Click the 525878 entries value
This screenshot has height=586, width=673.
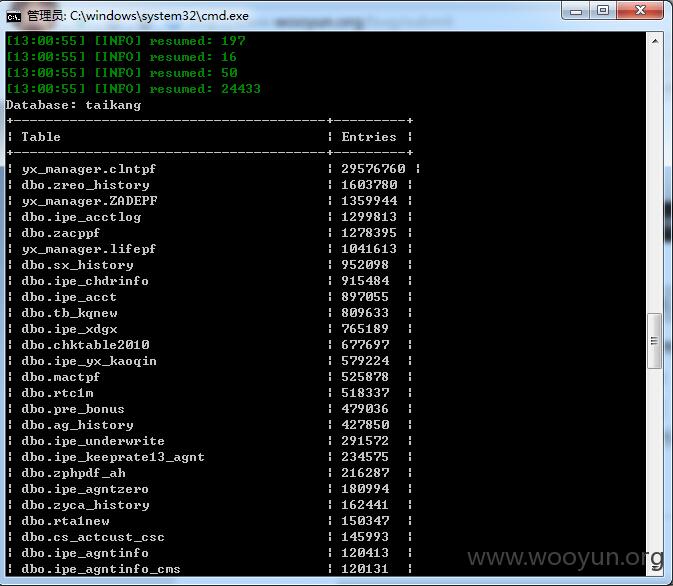(365, 377)
